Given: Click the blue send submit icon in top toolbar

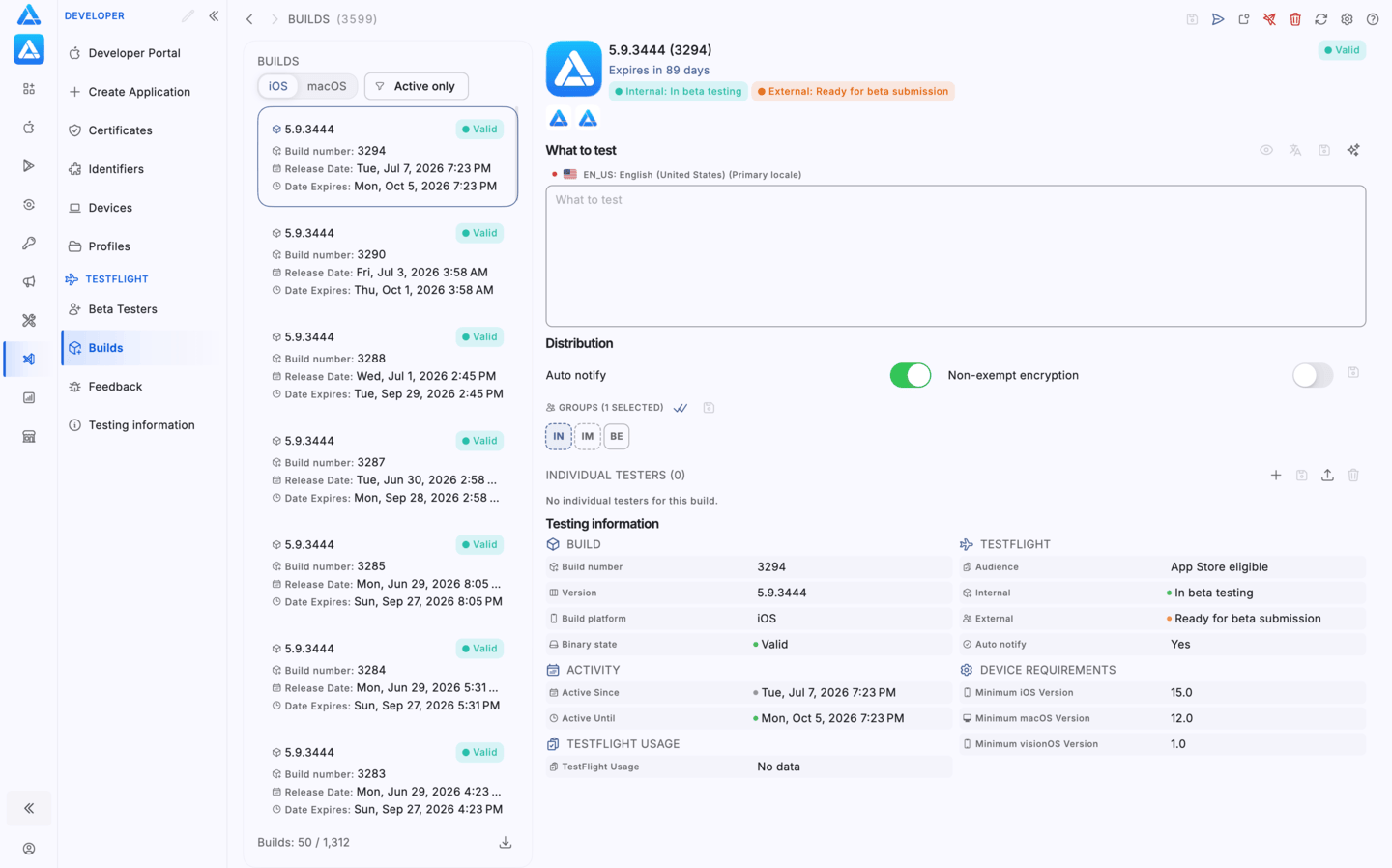Looking at the screenshot, I should 1218,19.
